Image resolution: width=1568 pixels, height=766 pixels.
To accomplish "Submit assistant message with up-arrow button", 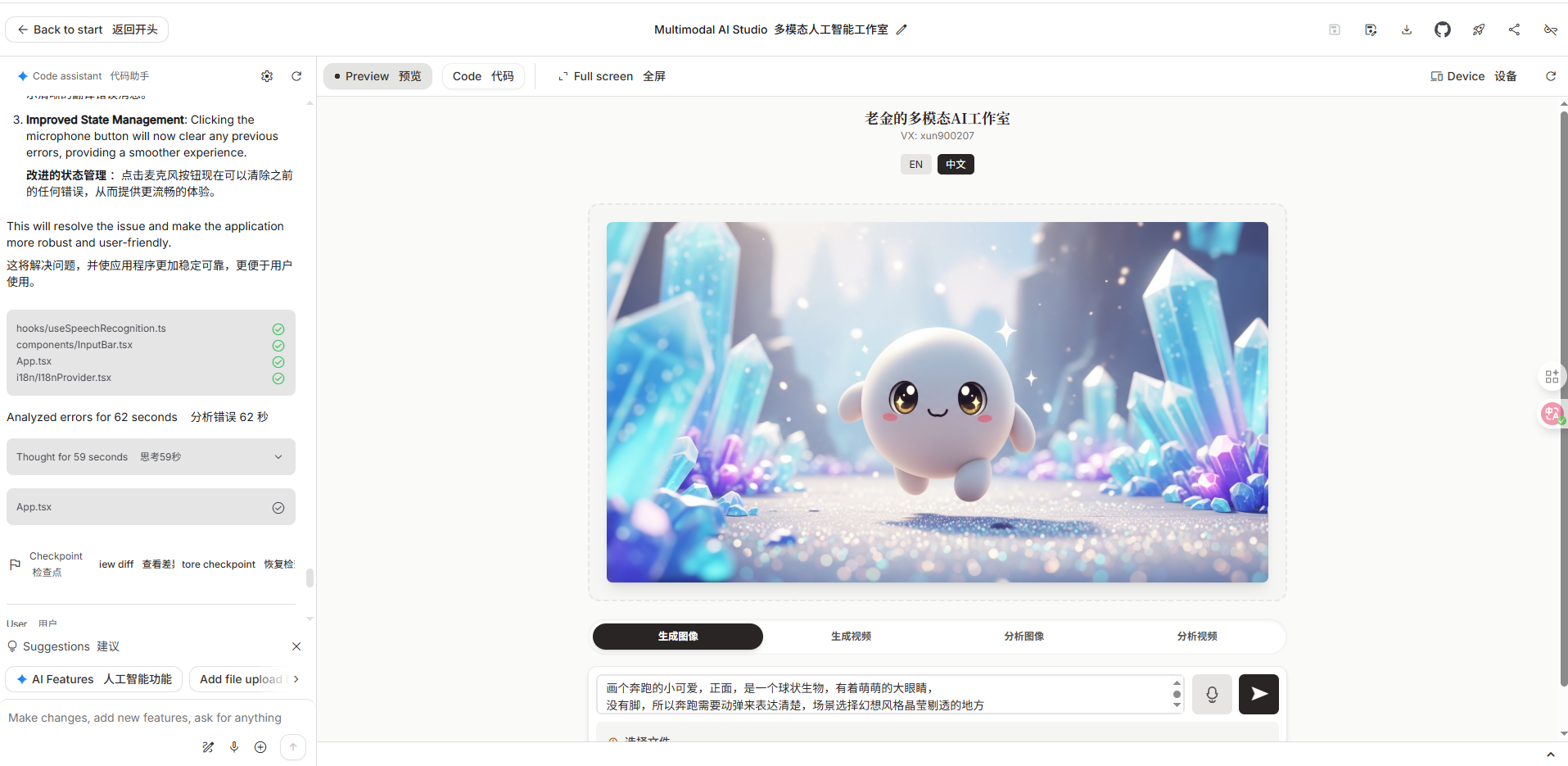I will (293, 747).
